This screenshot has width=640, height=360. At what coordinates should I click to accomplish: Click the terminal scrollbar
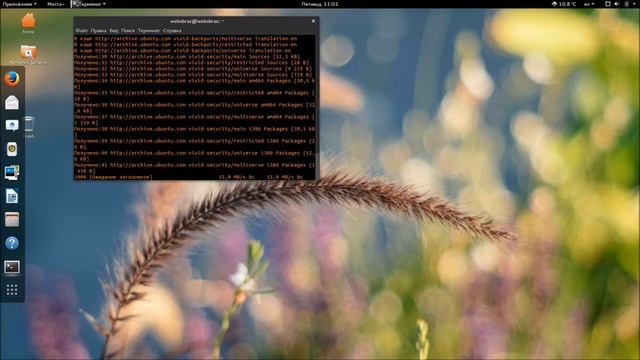(317, 107)
